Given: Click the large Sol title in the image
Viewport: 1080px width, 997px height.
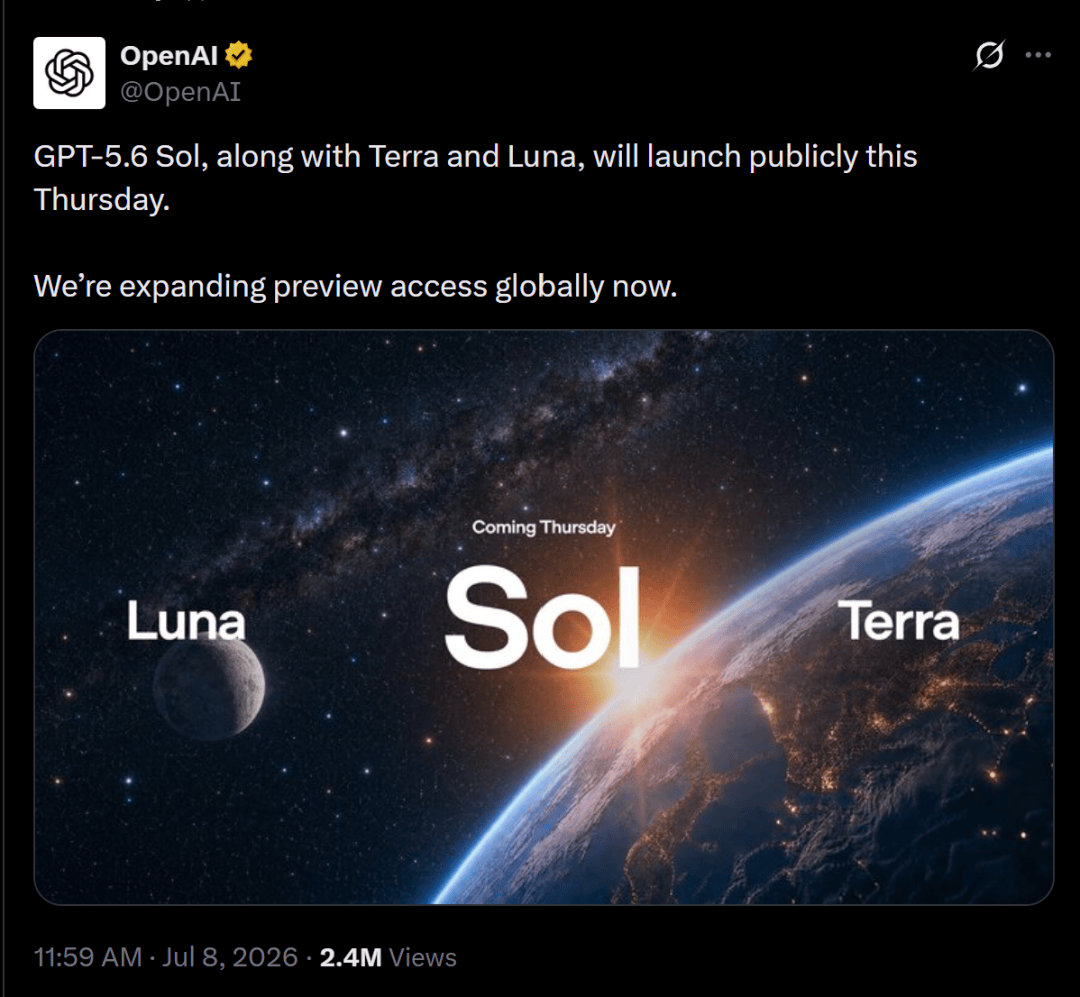Looking at the screenshot, I should tap(543, 617).
